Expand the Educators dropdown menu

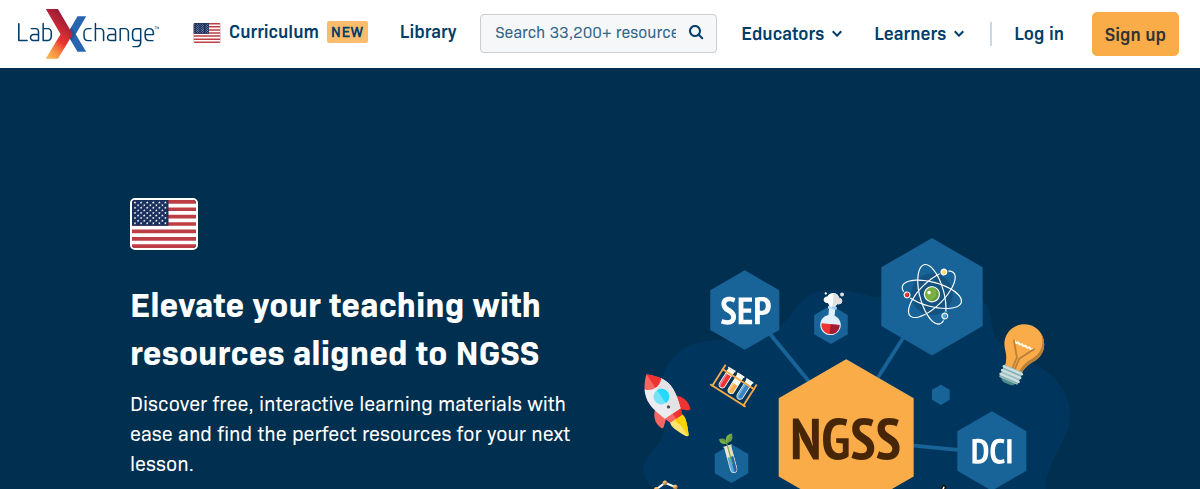792,33
